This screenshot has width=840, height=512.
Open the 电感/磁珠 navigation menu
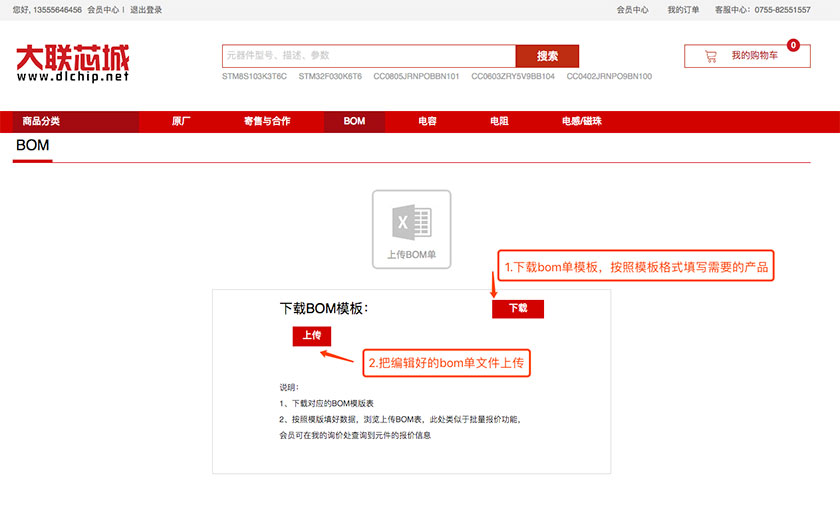pos(582,121)
